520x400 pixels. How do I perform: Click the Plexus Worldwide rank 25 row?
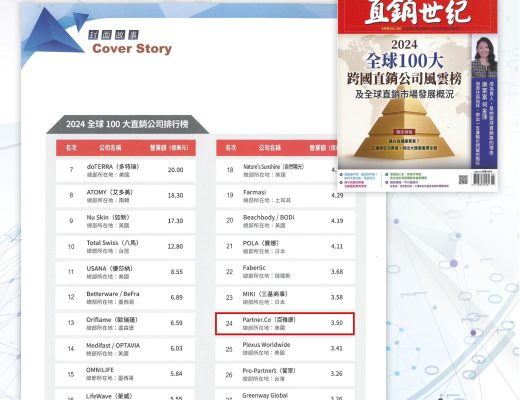(285, 349)
